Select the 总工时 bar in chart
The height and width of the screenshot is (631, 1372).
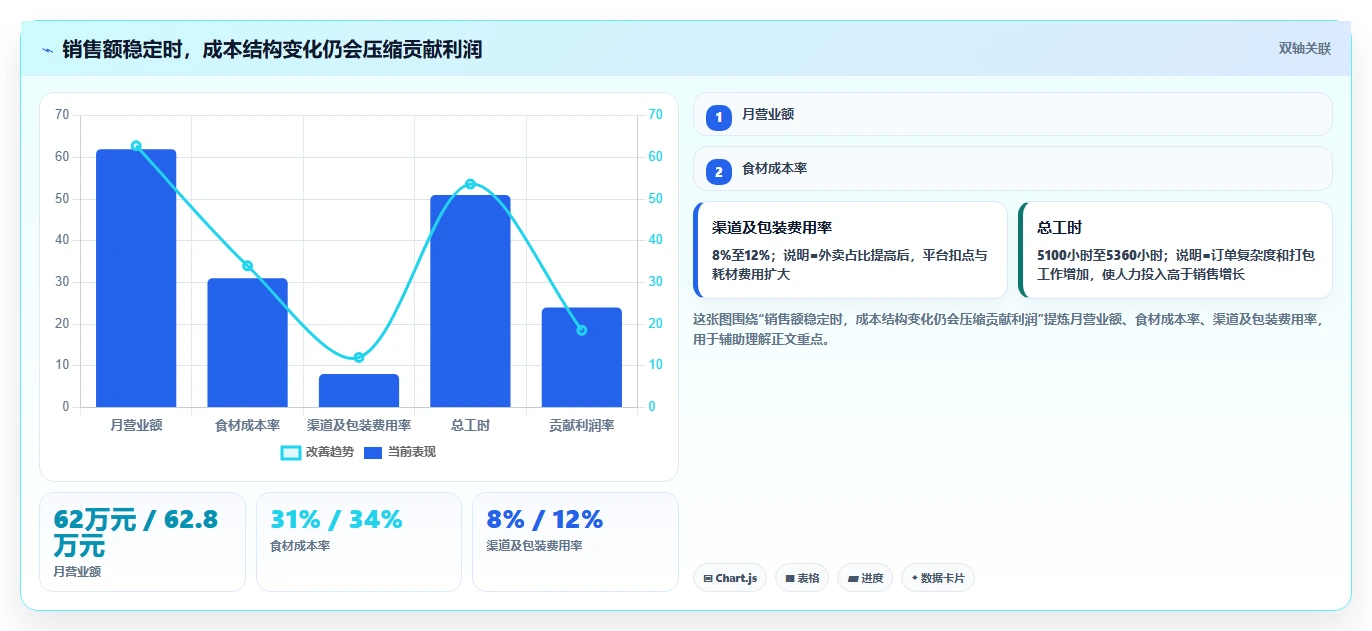pyautogui.click(x=470, y=301)
